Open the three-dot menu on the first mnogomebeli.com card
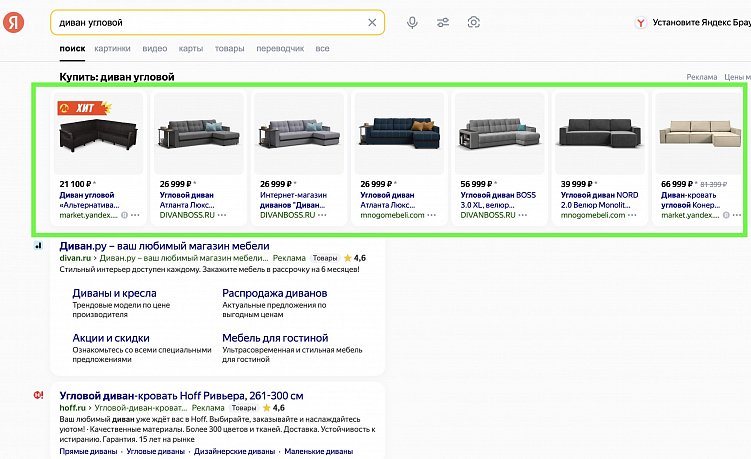Screen dimensions: 751x459 point(432,215)
